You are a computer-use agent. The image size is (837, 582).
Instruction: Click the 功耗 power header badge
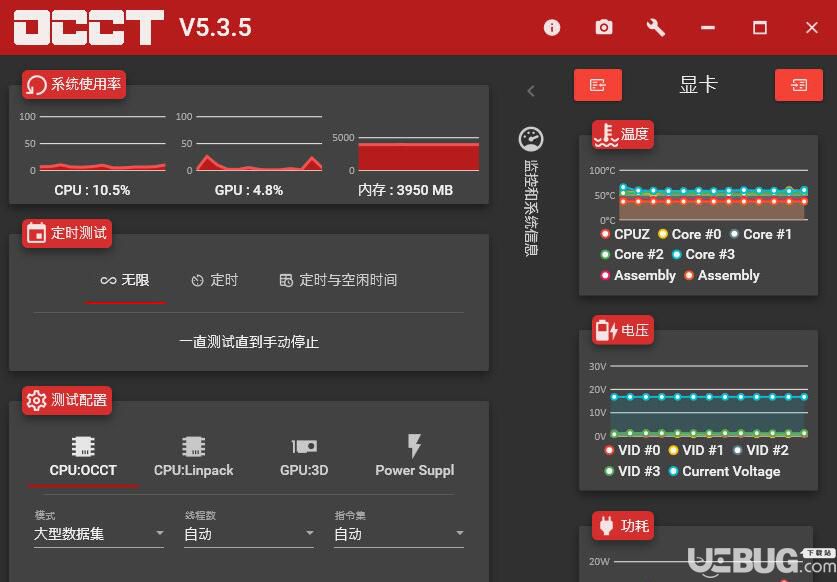pos(622,525)
